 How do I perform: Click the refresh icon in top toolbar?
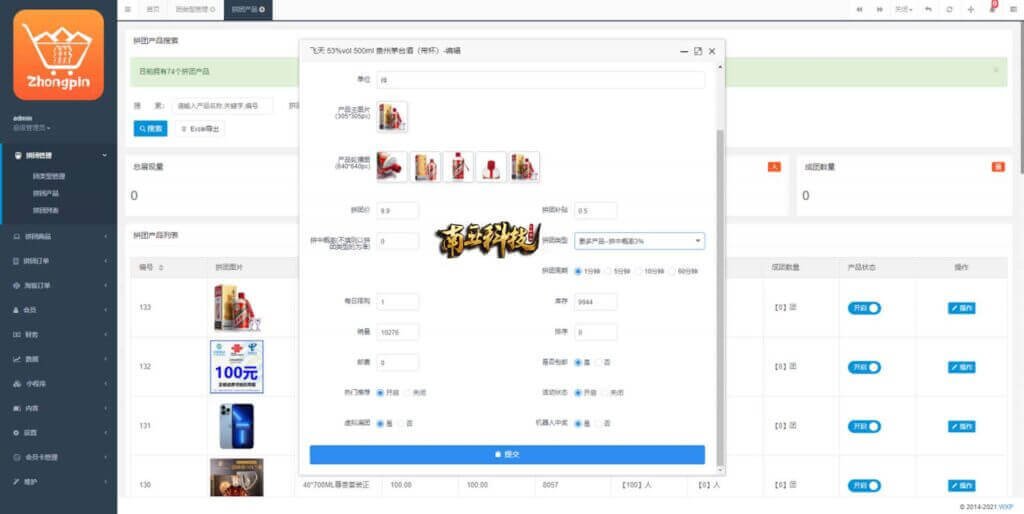pyautogui.click(x=949, y=9)
